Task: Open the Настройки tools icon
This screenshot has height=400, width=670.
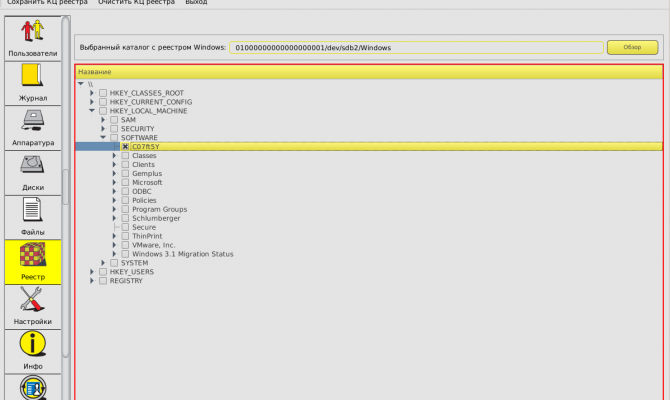Action: pyautogui.click(x=32, y=299)
